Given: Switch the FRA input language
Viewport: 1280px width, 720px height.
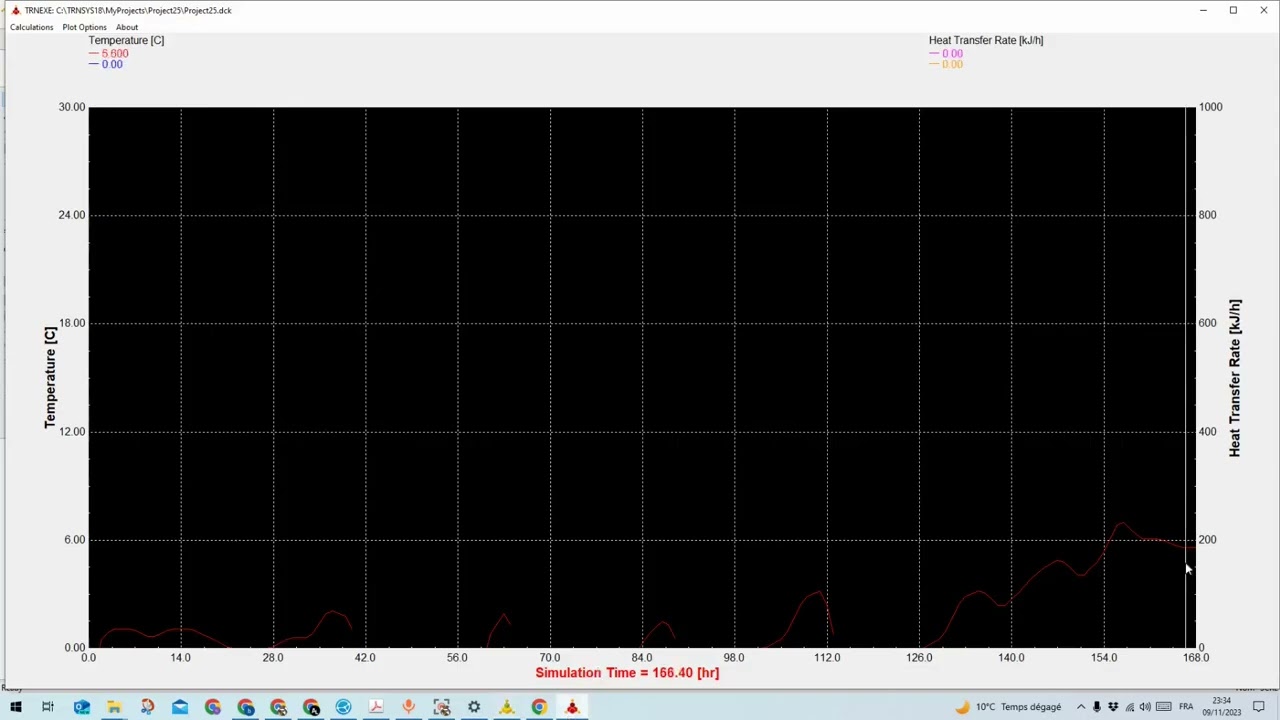Looking at the screenshot, I should [x=1187, y=707].
